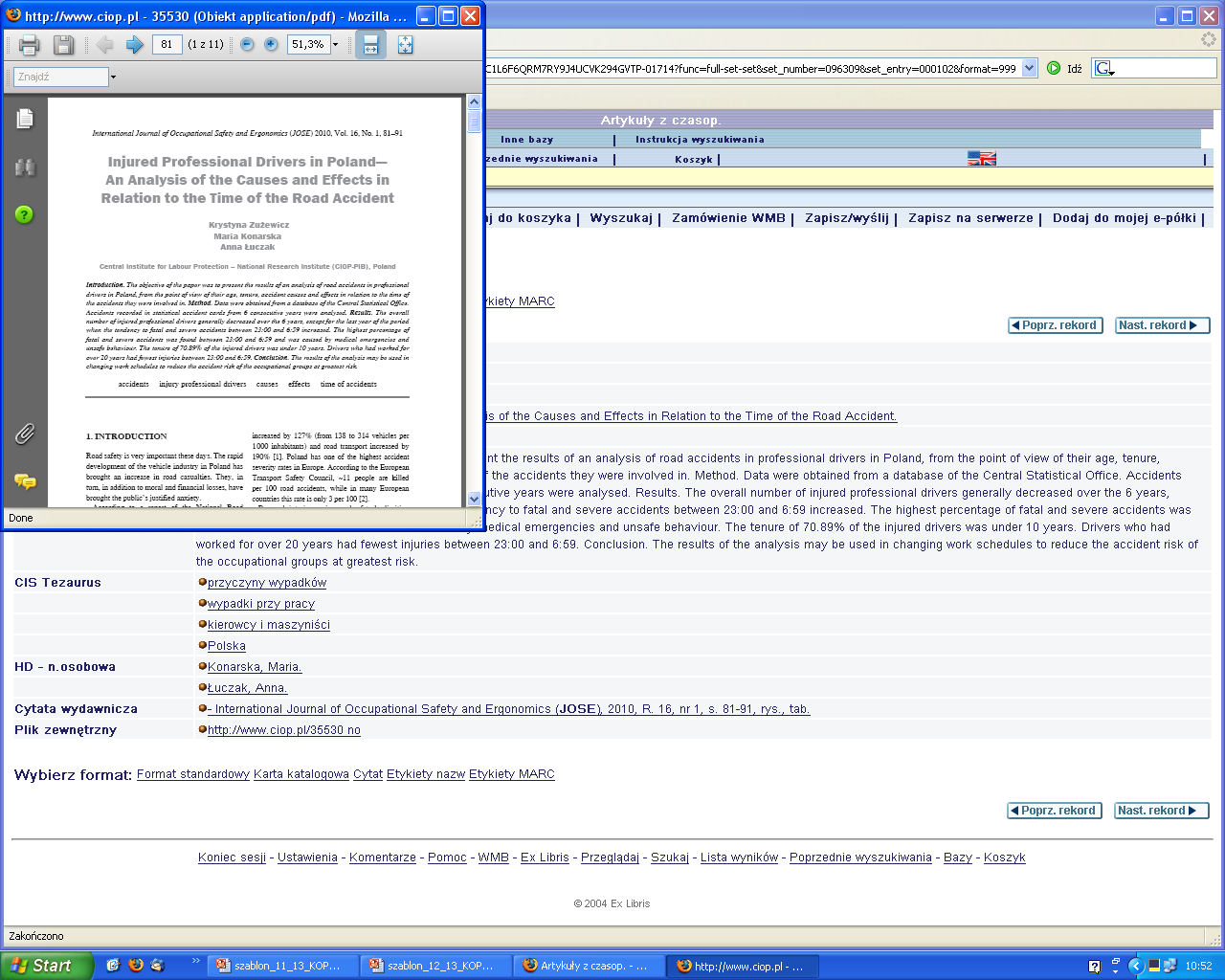Open the green help icon in PDF sidebar
Screen dimensions: 1225x980
pos(25,214)
